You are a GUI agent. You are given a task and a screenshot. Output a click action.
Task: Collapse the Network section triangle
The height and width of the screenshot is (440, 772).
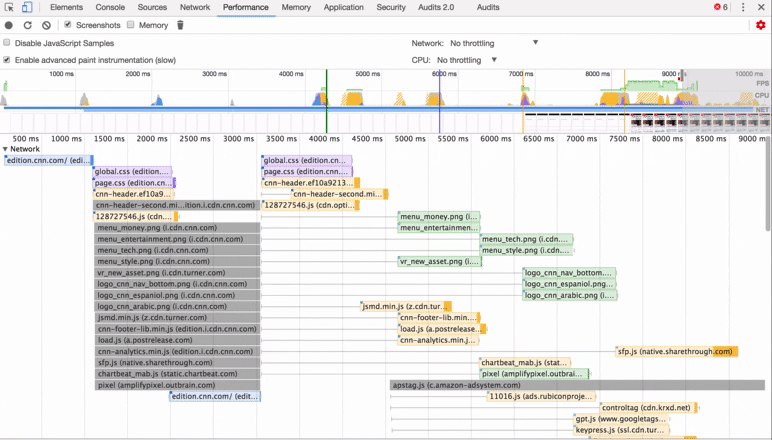[5, 149]
